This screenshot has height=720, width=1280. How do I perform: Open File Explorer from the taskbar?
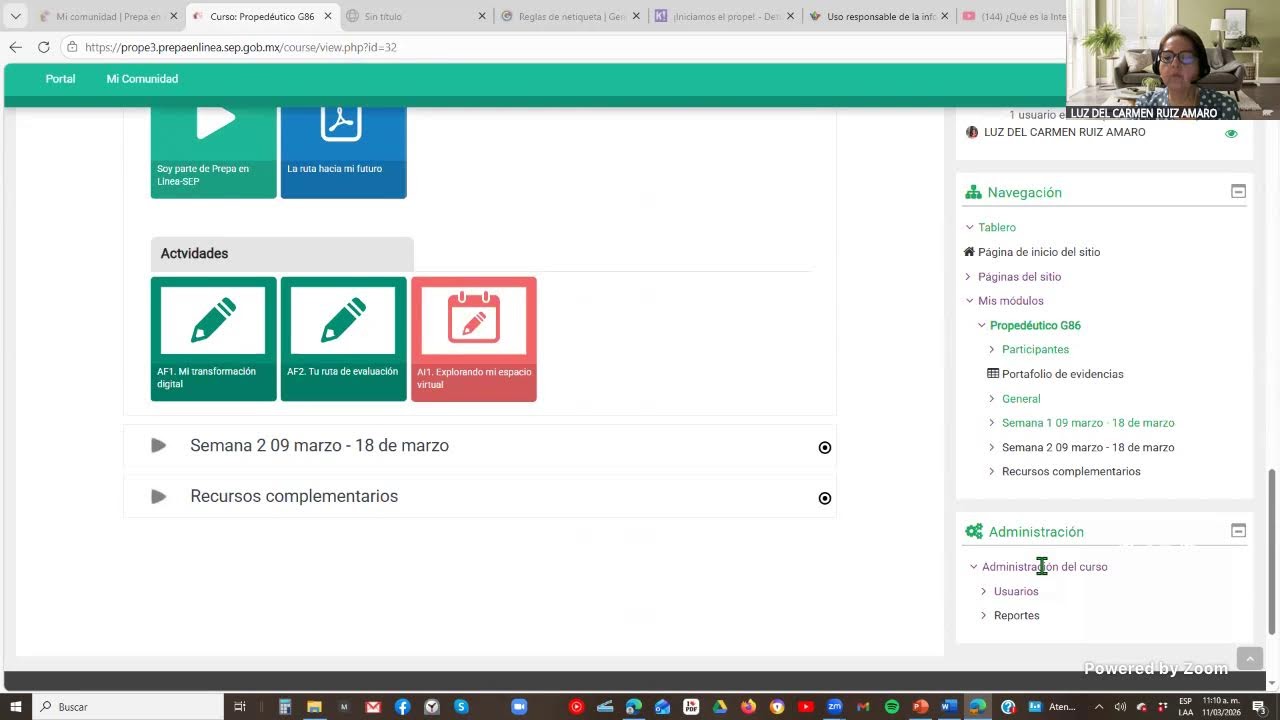click(x=314, y=707)
